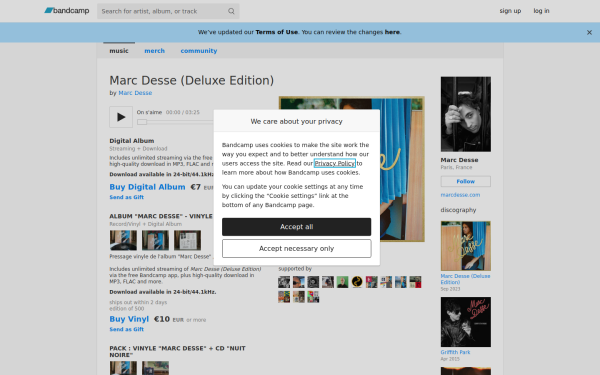Screen dimensions: 600x375
Task: Open the Marc Desse (Deluxe Edition) discography cover
Action: pos(466,246)
